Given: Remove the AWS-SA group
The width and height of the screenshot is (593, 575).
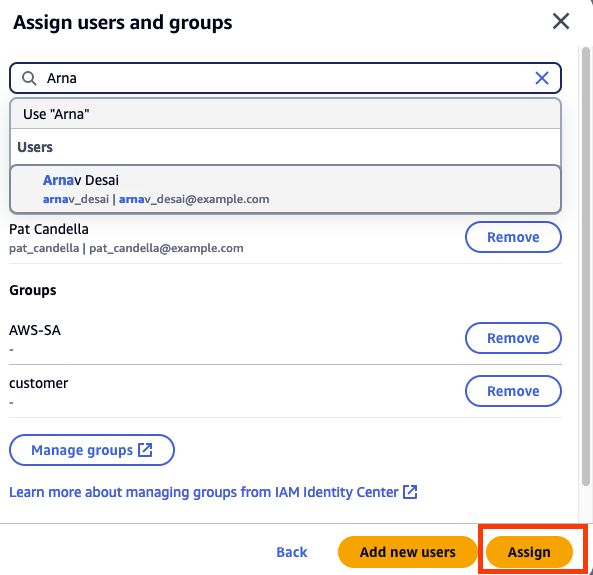Looking at the screenshot, I should [513, 338].
